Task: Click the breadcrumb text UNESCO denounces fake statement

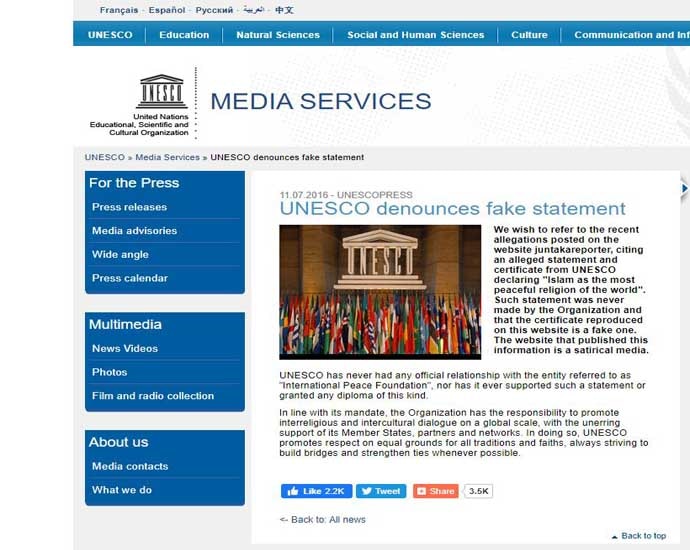Action: click(287, 158)
